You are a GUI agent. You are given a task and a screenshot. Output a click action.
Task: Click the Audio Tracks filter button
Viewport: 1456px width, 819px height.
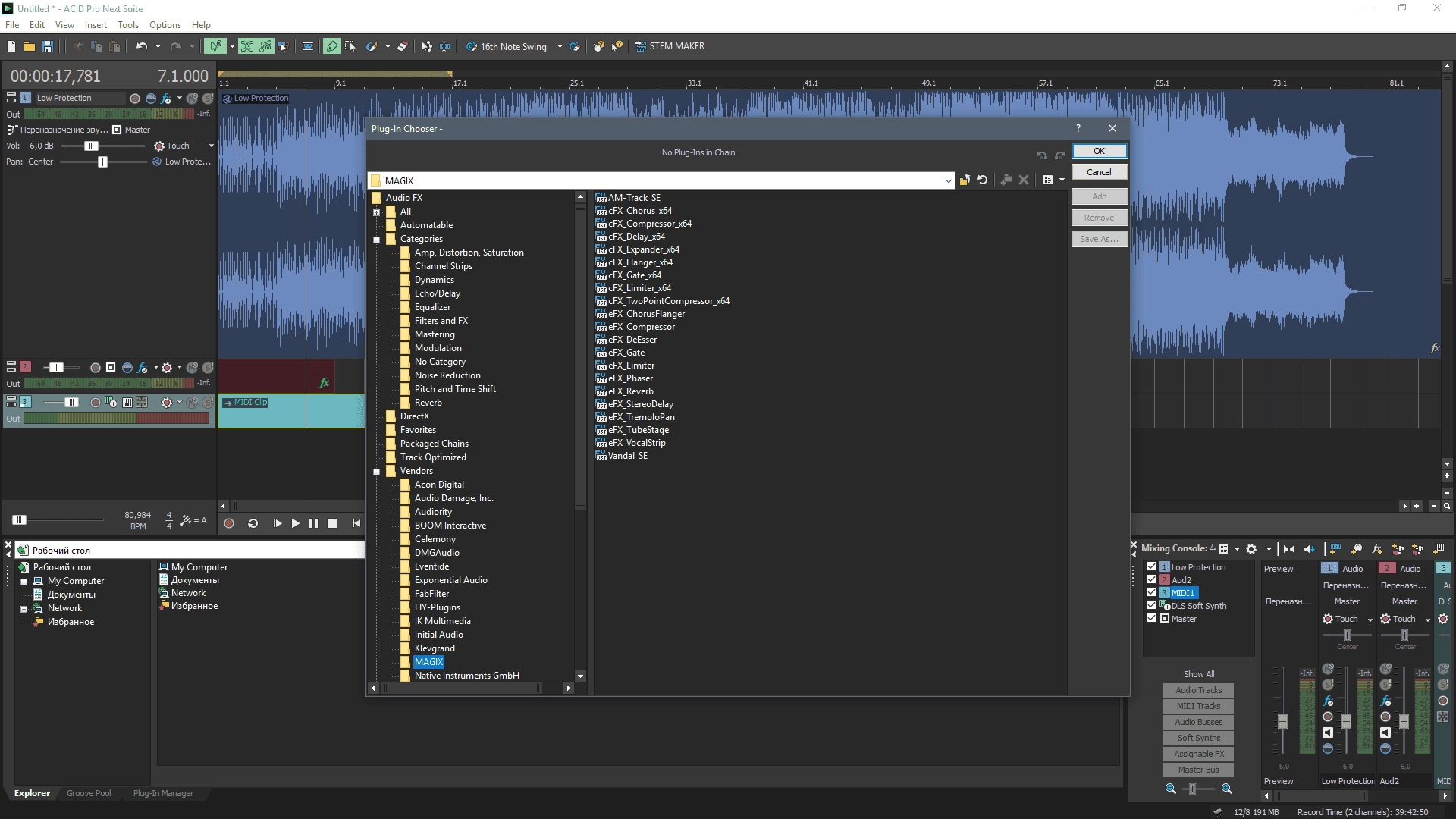coord(1198,690)
